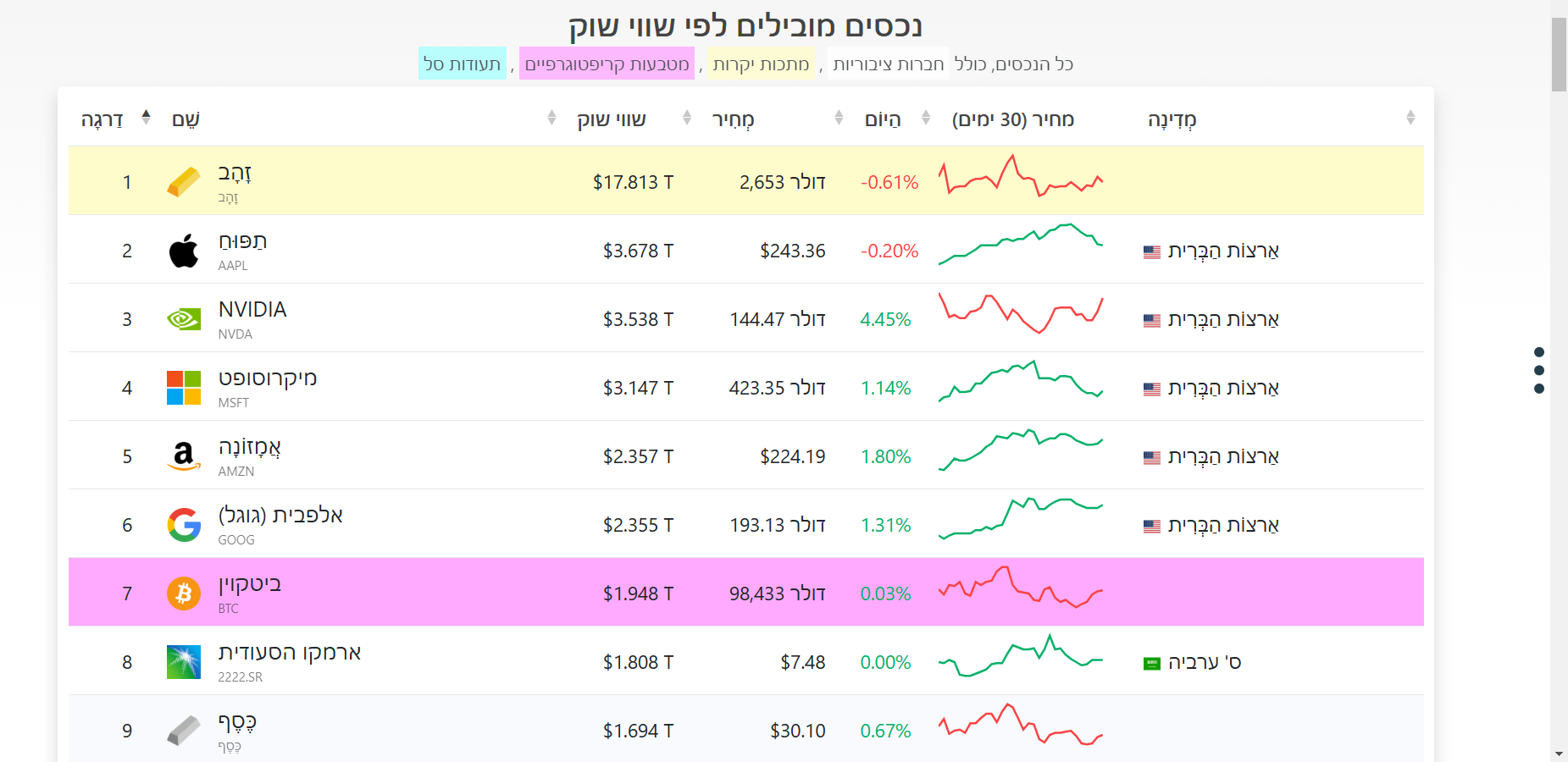This screenshot has height=762, width=1568.
Task: Open the Google logo icon
Action: pos(184,525)
